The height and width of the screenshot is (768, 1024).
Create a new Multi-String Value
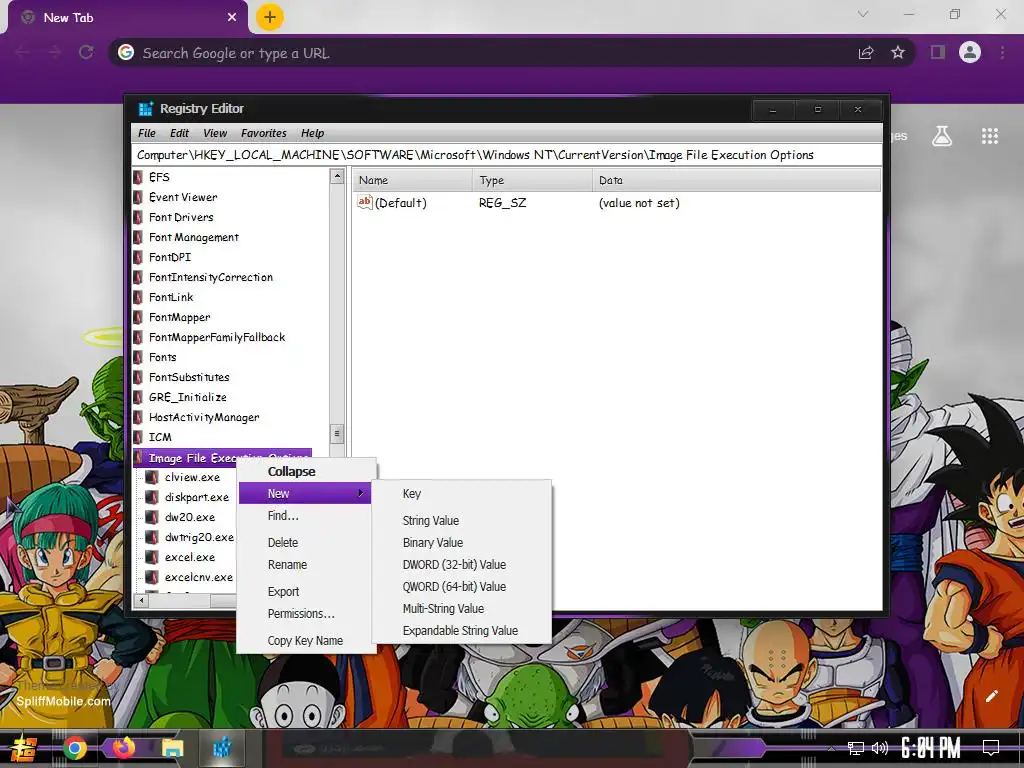pyautogui.click(x=462, y=609)
